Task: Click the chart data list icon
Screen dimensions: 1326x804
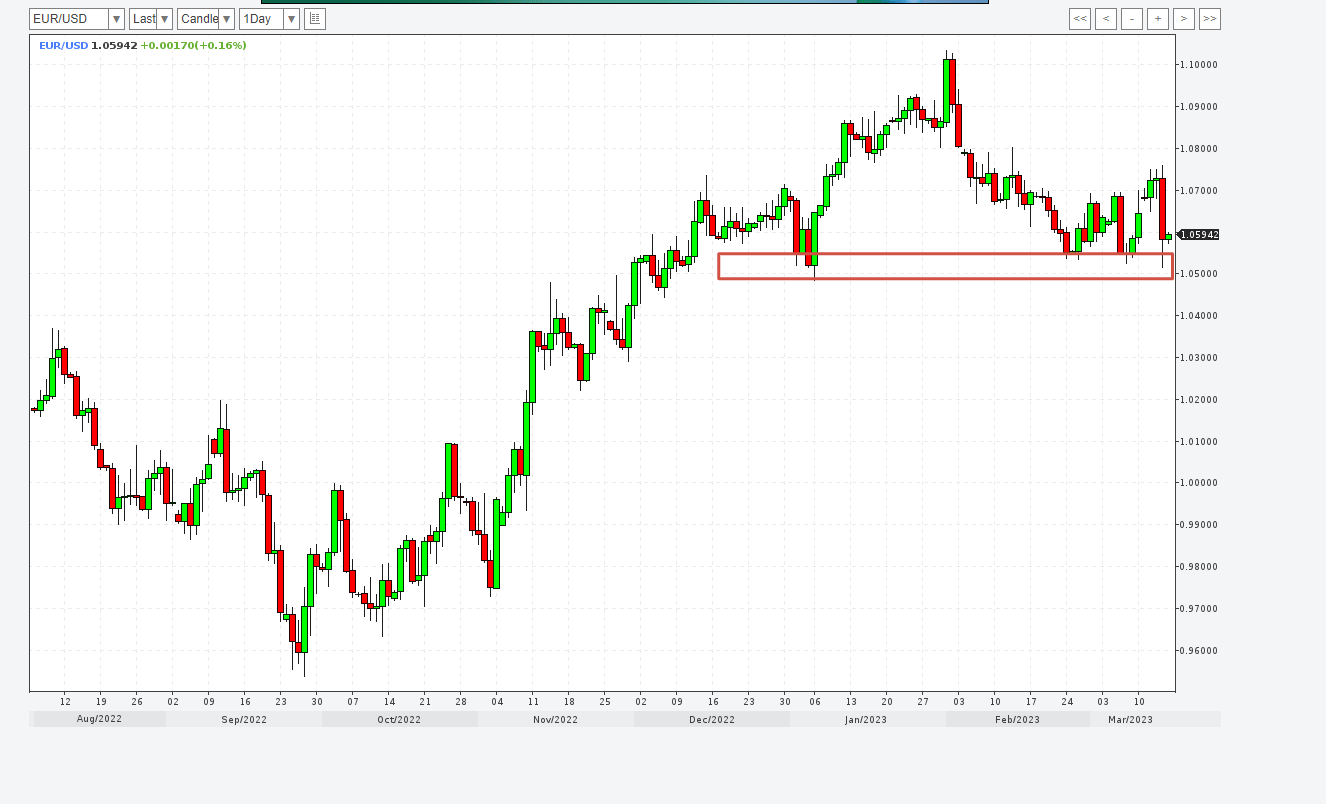Action: [315, 19]
